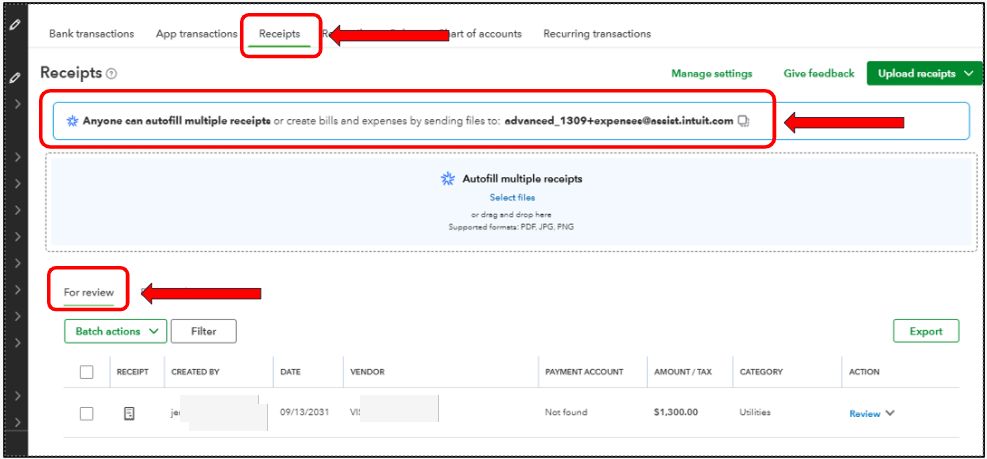987x459 pixels.
Task: Open the Filter button
Action: (x=204, y=331)
